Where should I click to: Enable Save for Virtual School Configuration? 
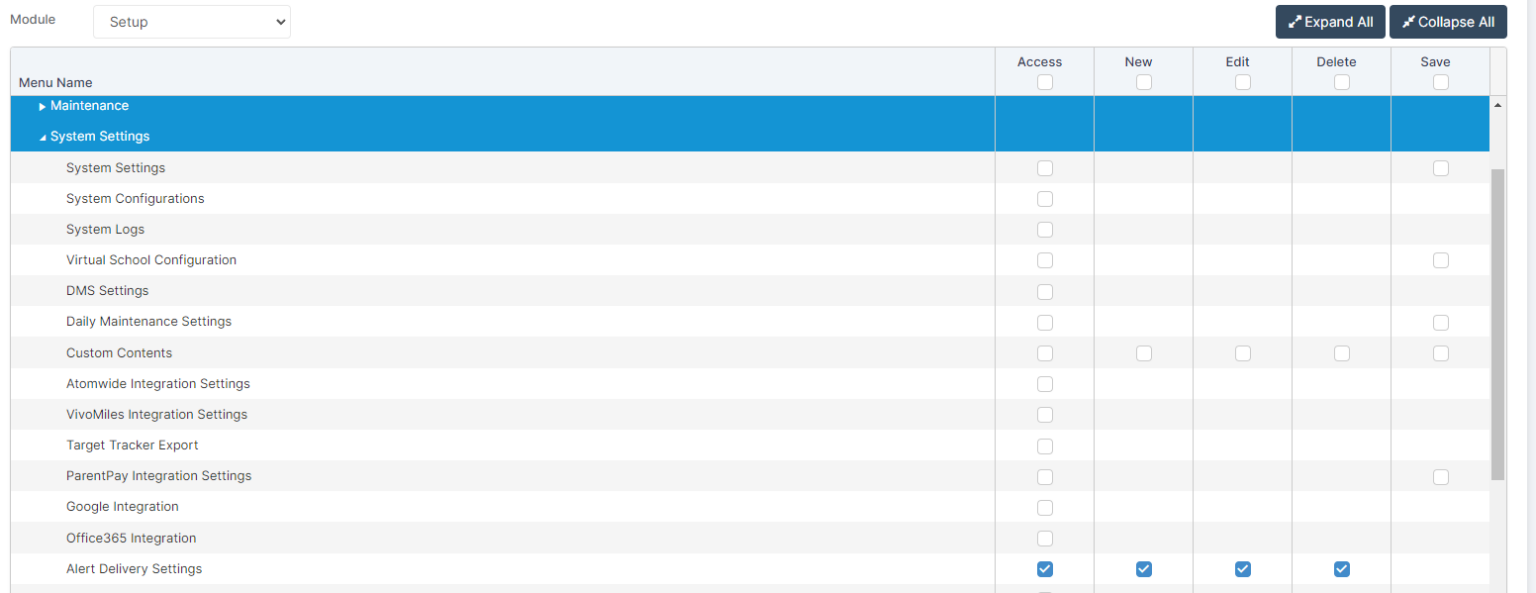[1440, 260]
